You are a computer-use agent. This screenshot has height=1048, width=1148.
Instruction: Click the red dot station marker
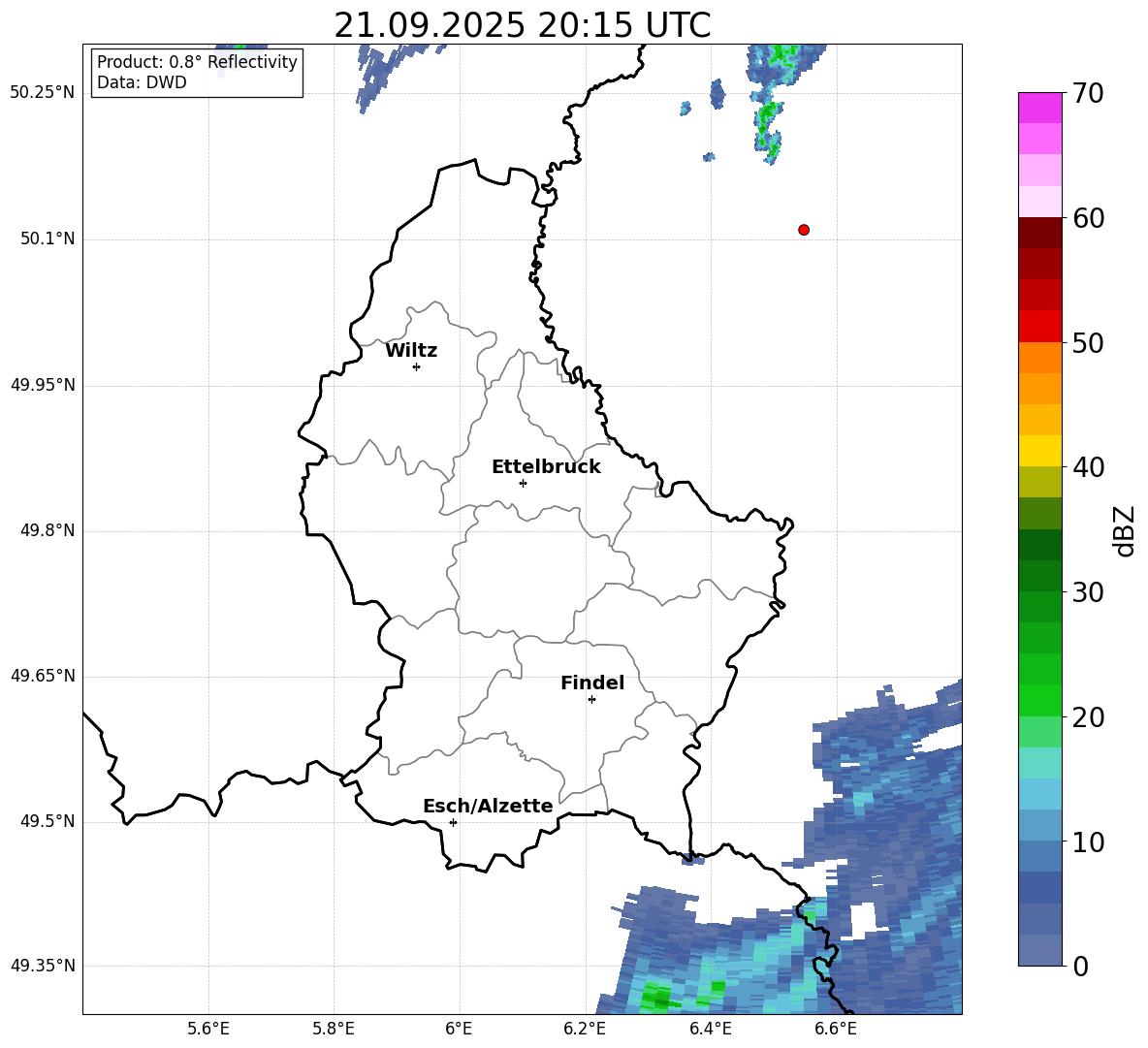pos(803,230)
